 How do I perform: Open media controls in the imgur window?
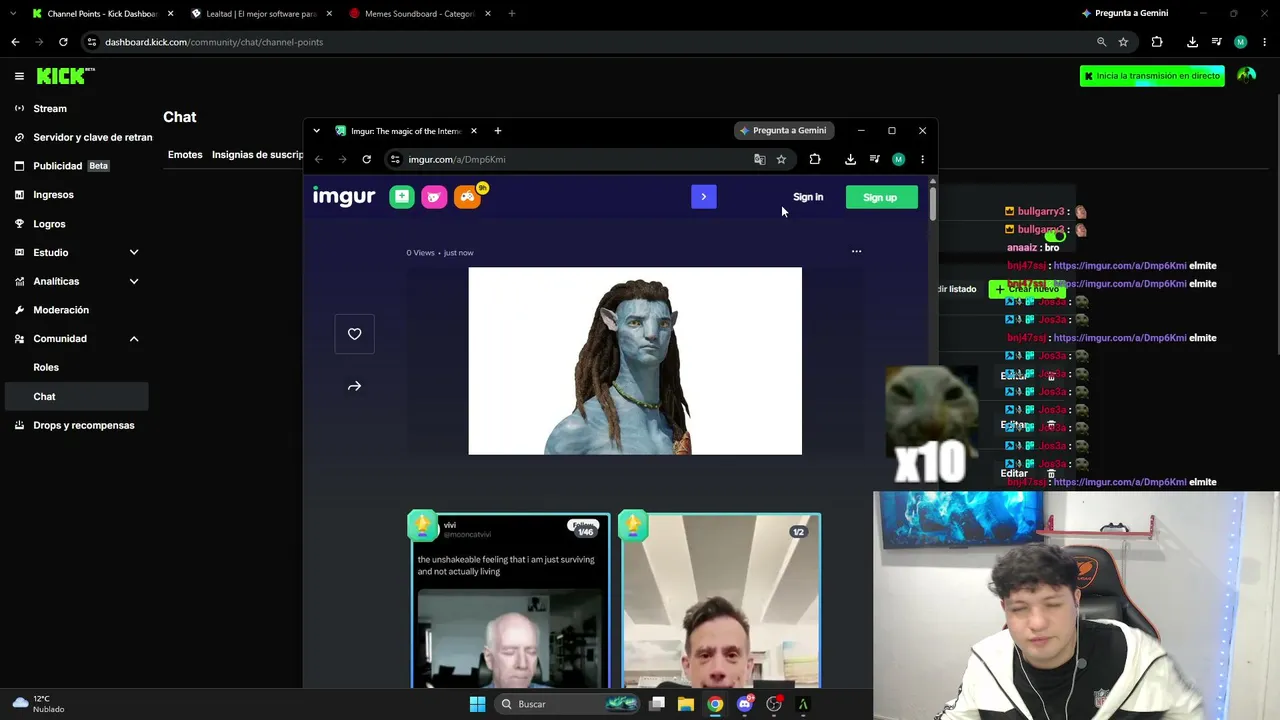tap(874, 160)
